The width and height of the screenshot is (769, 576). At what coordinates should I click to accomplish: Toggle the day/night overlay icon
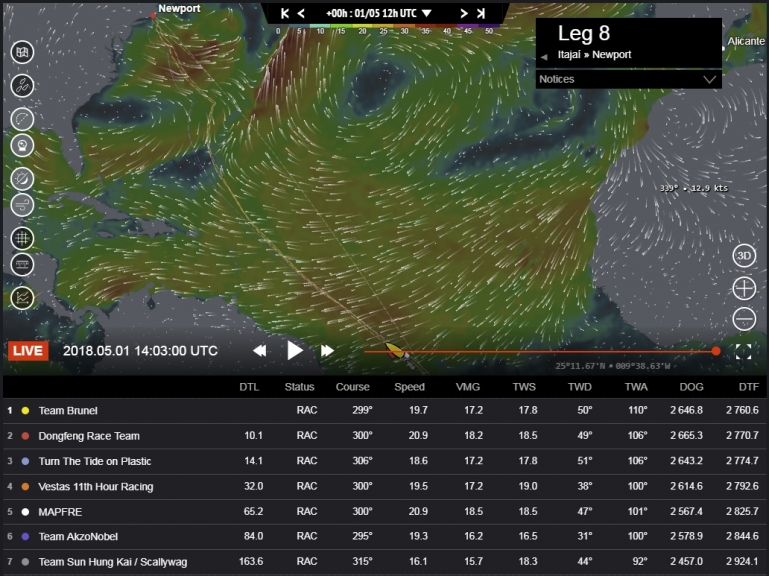coord(22,179)
